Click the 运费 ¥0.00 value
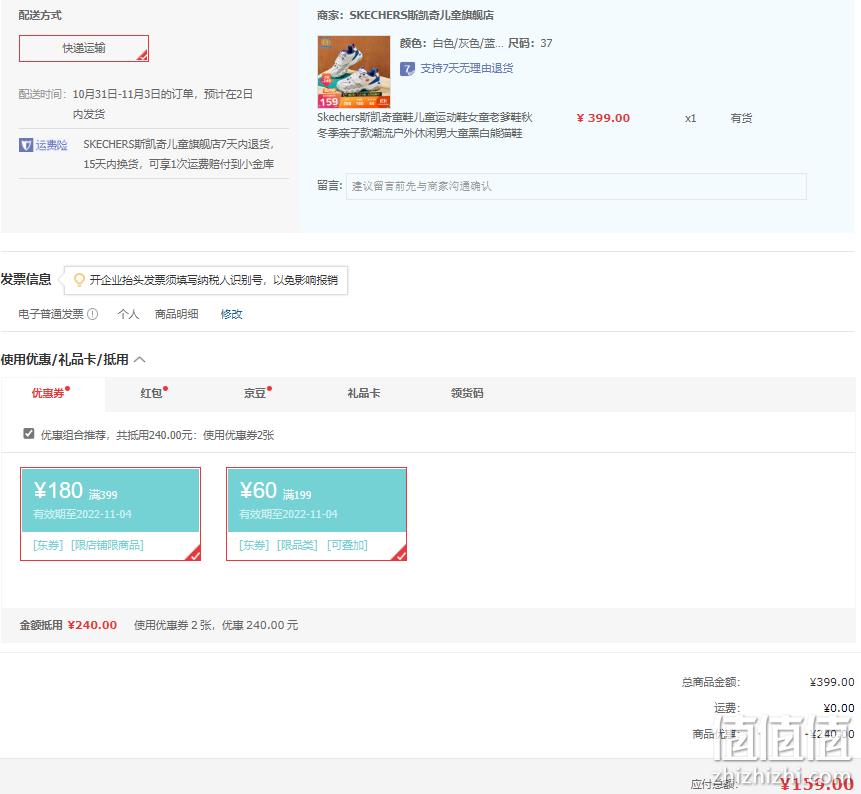This screenshot has width=861, height=794. pyautogui.click(x=838, y=708)
